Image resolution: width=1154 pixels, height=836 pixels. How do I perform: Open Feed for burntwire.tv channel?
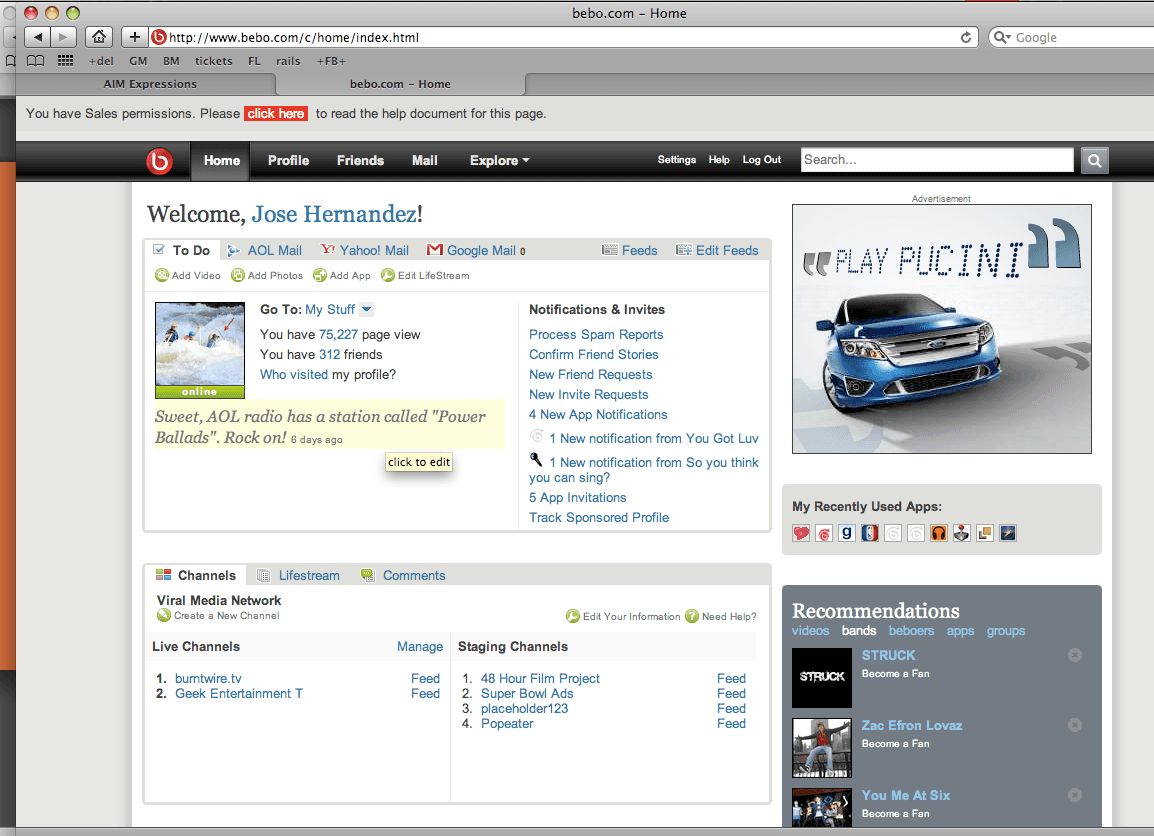(425, 679)
